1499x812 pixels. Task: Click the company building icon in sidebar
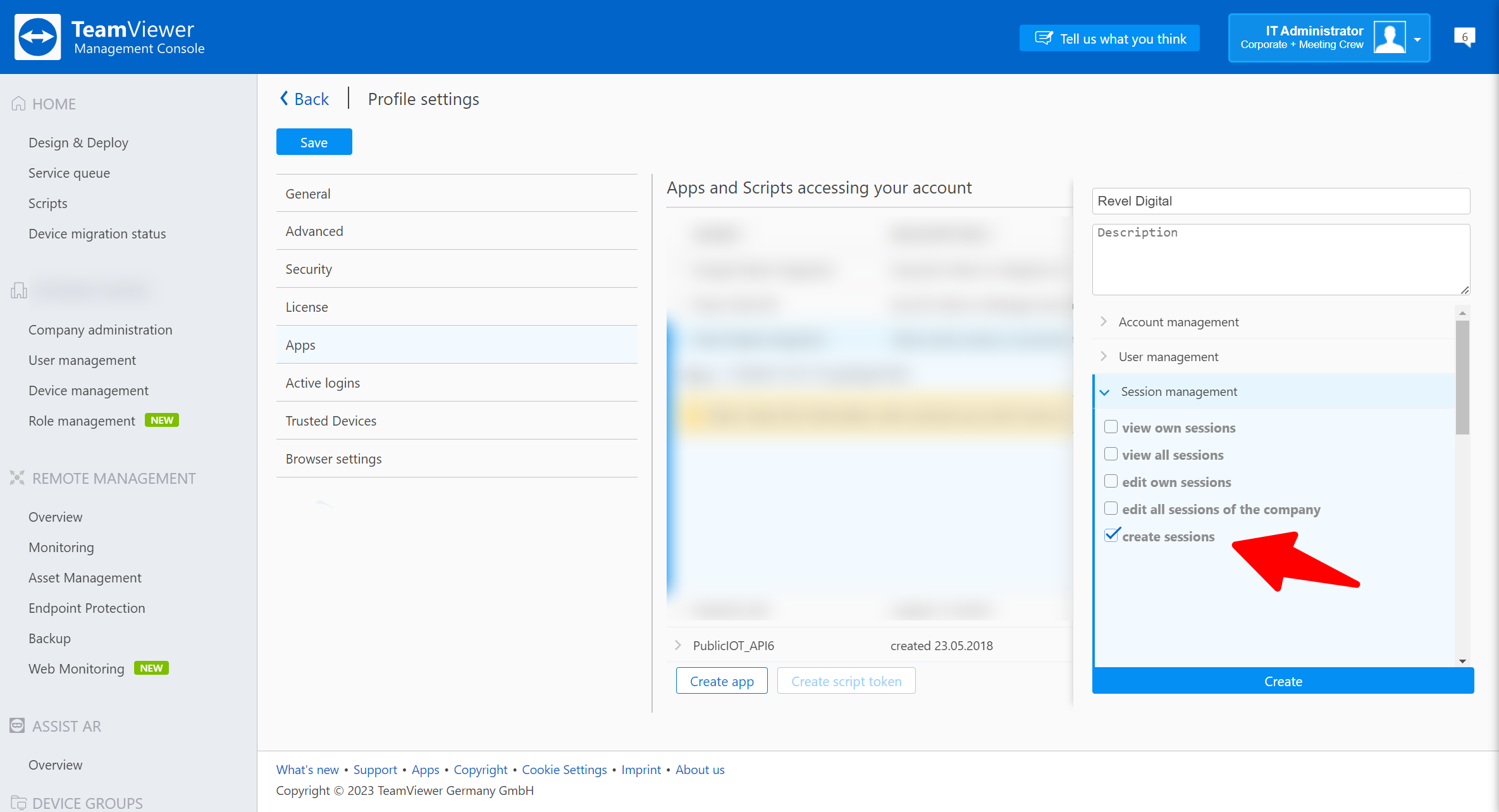(18, 290)
